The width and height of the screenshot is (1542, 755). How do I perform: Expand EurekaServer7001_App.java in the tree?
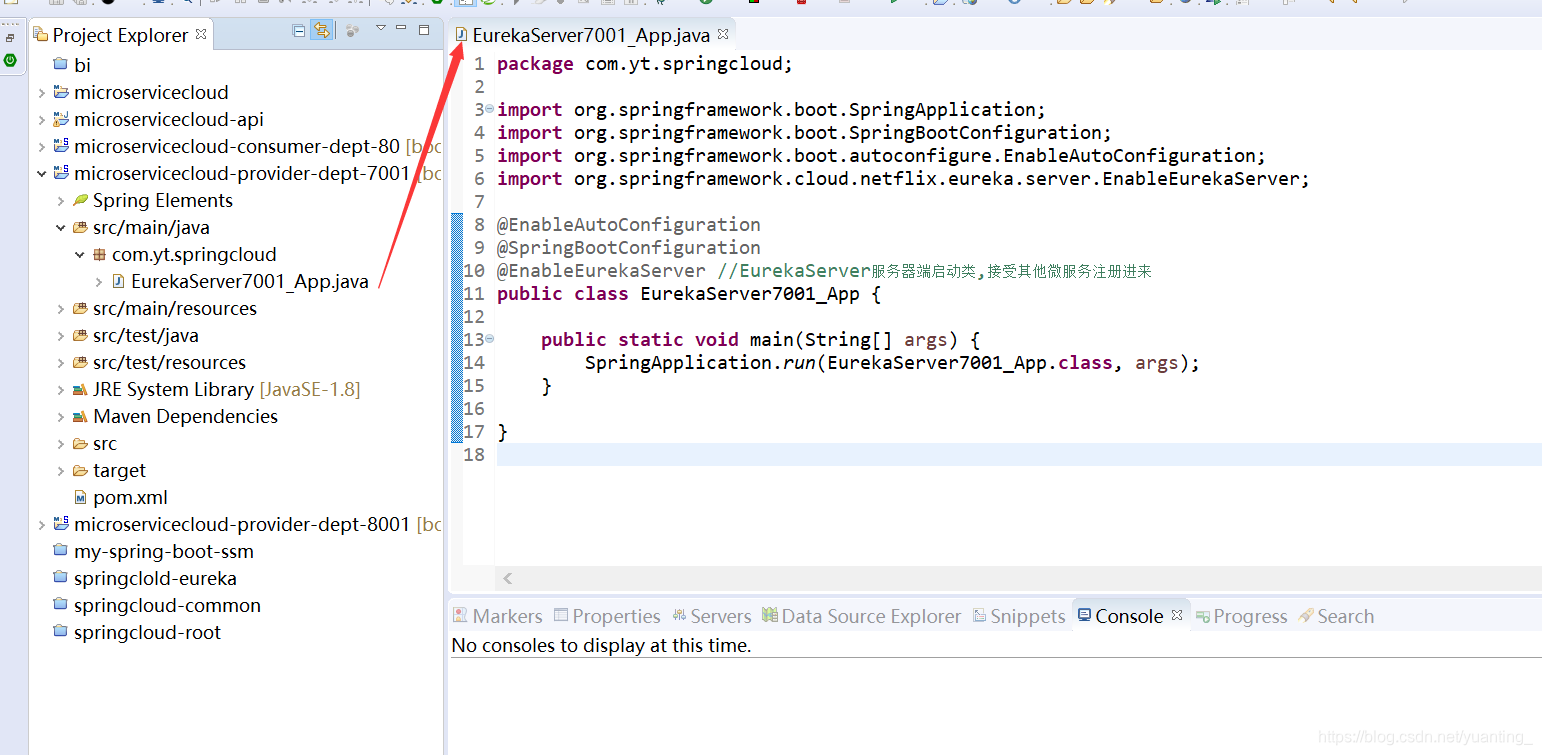[x=98, y=282]
